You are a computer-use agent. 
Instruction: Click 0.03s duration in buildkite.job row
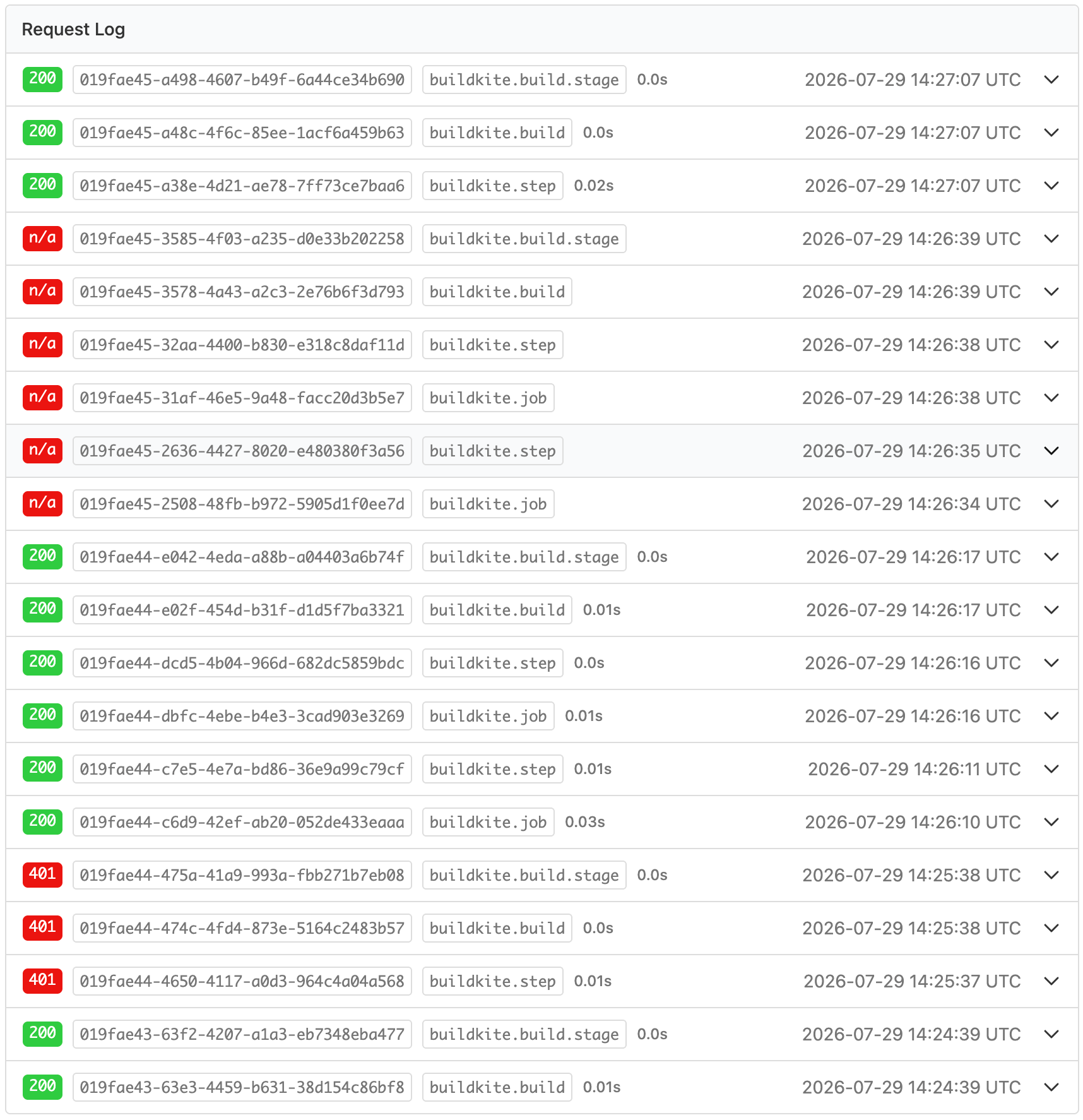click(585, 822)
